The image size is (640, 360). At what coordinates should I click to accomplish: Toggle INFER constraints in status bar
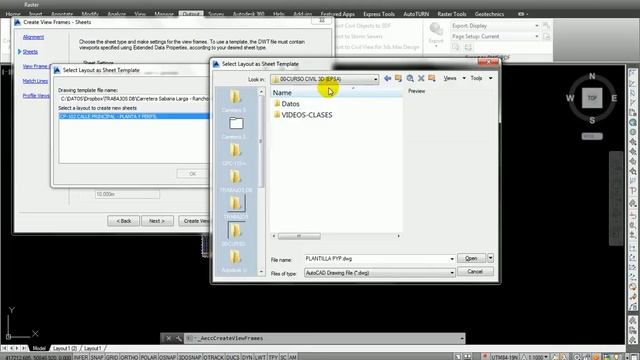coord(81,357)
